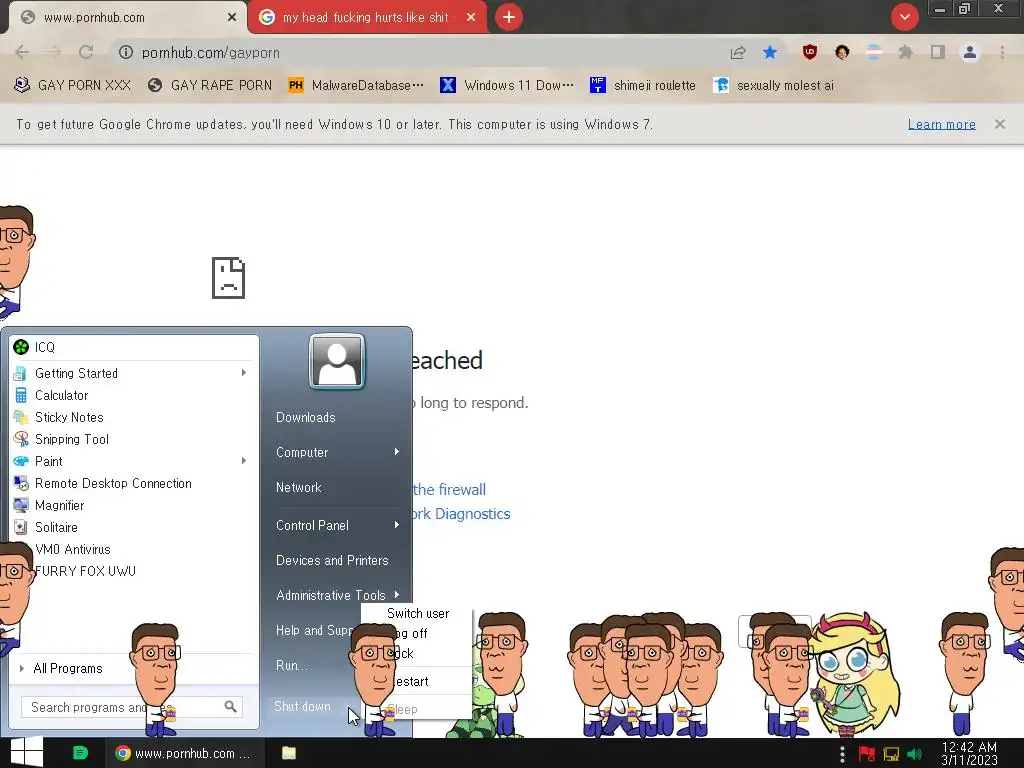This screenshot has width=1024, height=768.
Task: Open the uBlock Origin extension icon
Action: click(x=810, y=52)
